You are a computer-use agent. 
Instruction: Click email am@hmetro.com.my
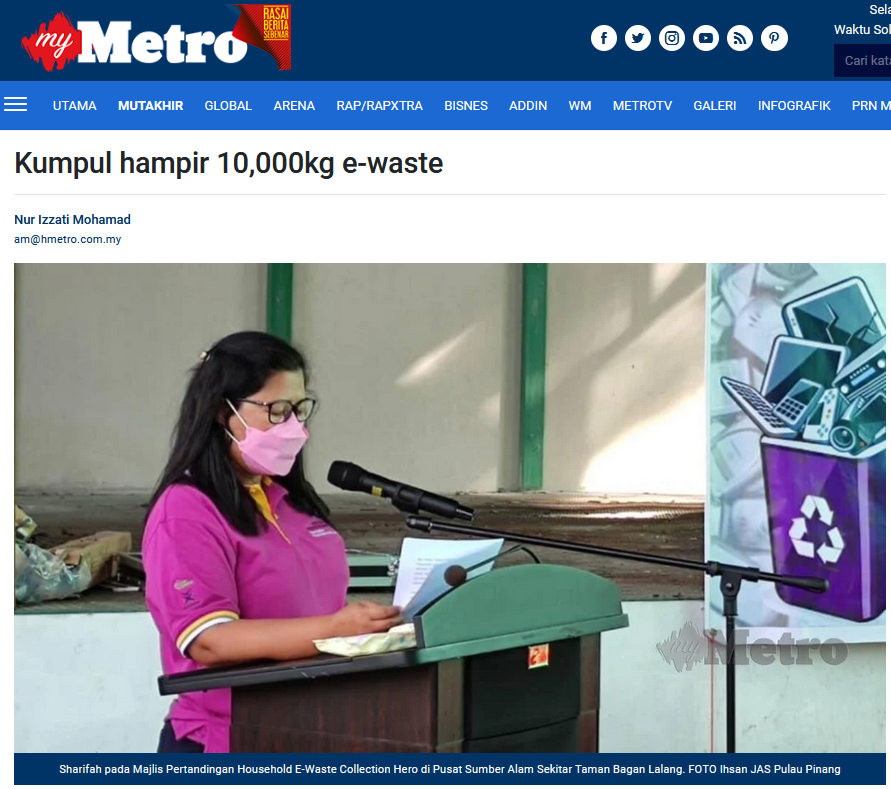point(68,239)
